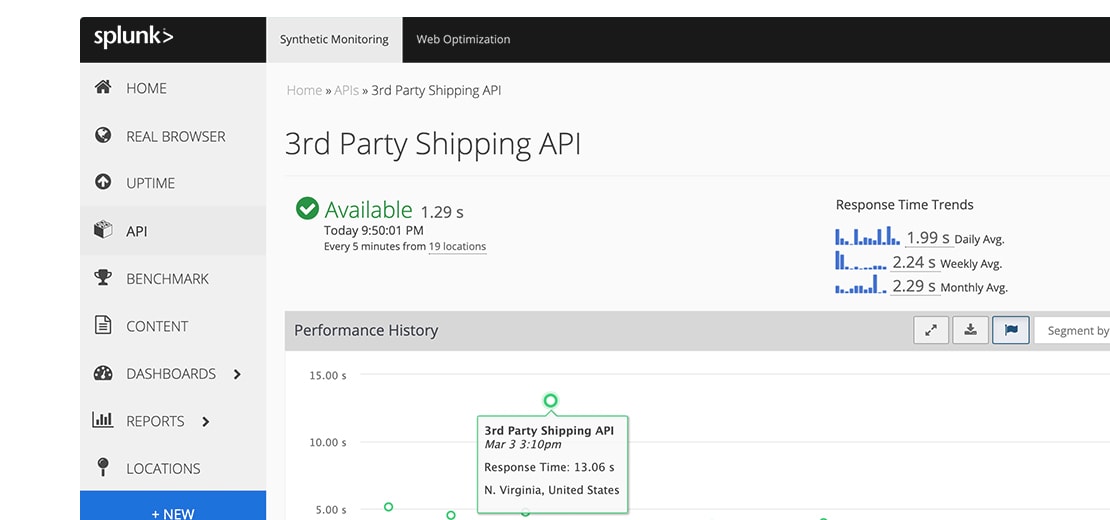This screenshot has width=1110, height=520.
Task: Click the Locations pin icon
Action: click(x=103, y=468)
